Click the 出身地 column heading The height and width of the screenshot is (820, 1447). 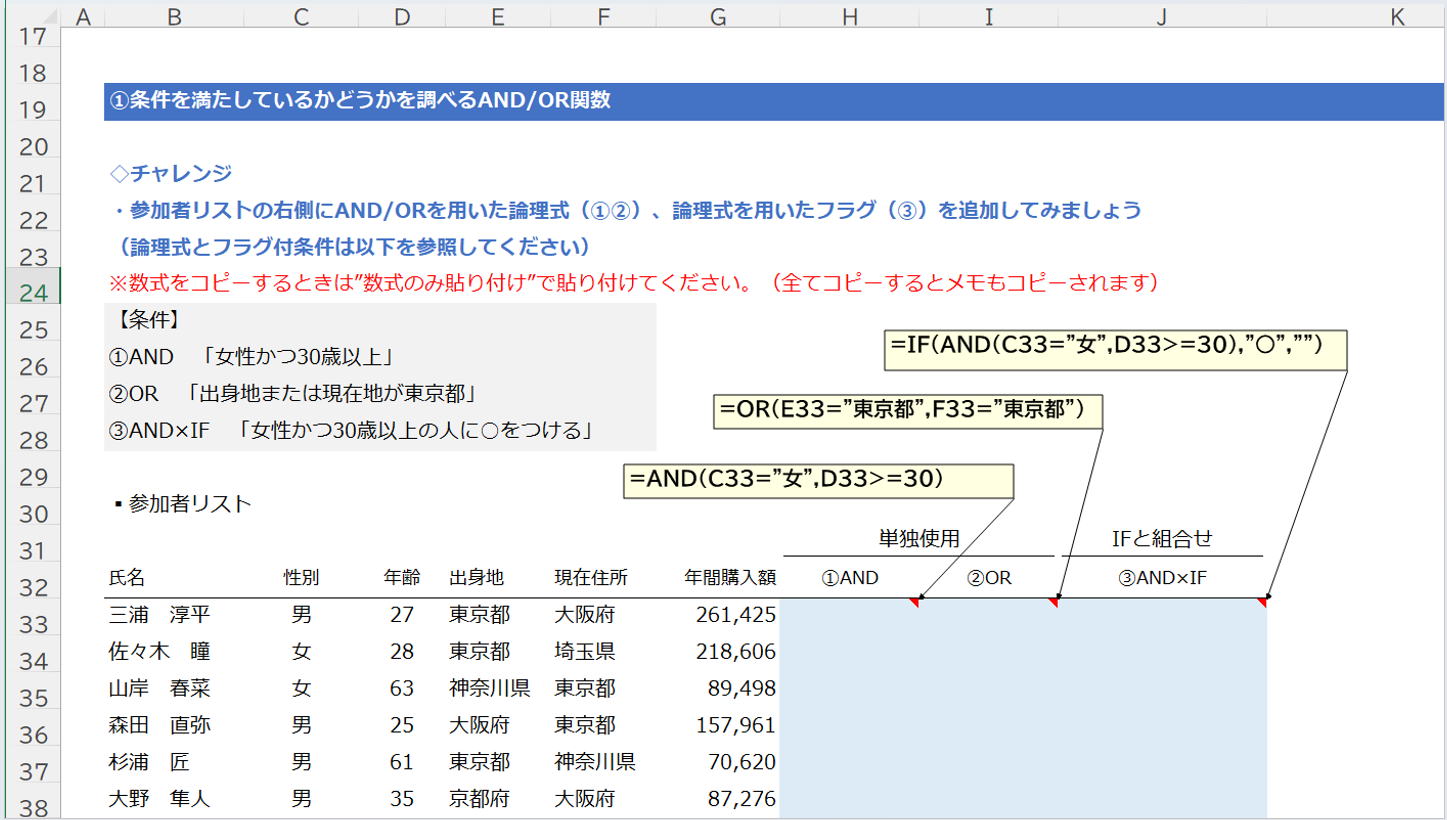pos(477,577)
